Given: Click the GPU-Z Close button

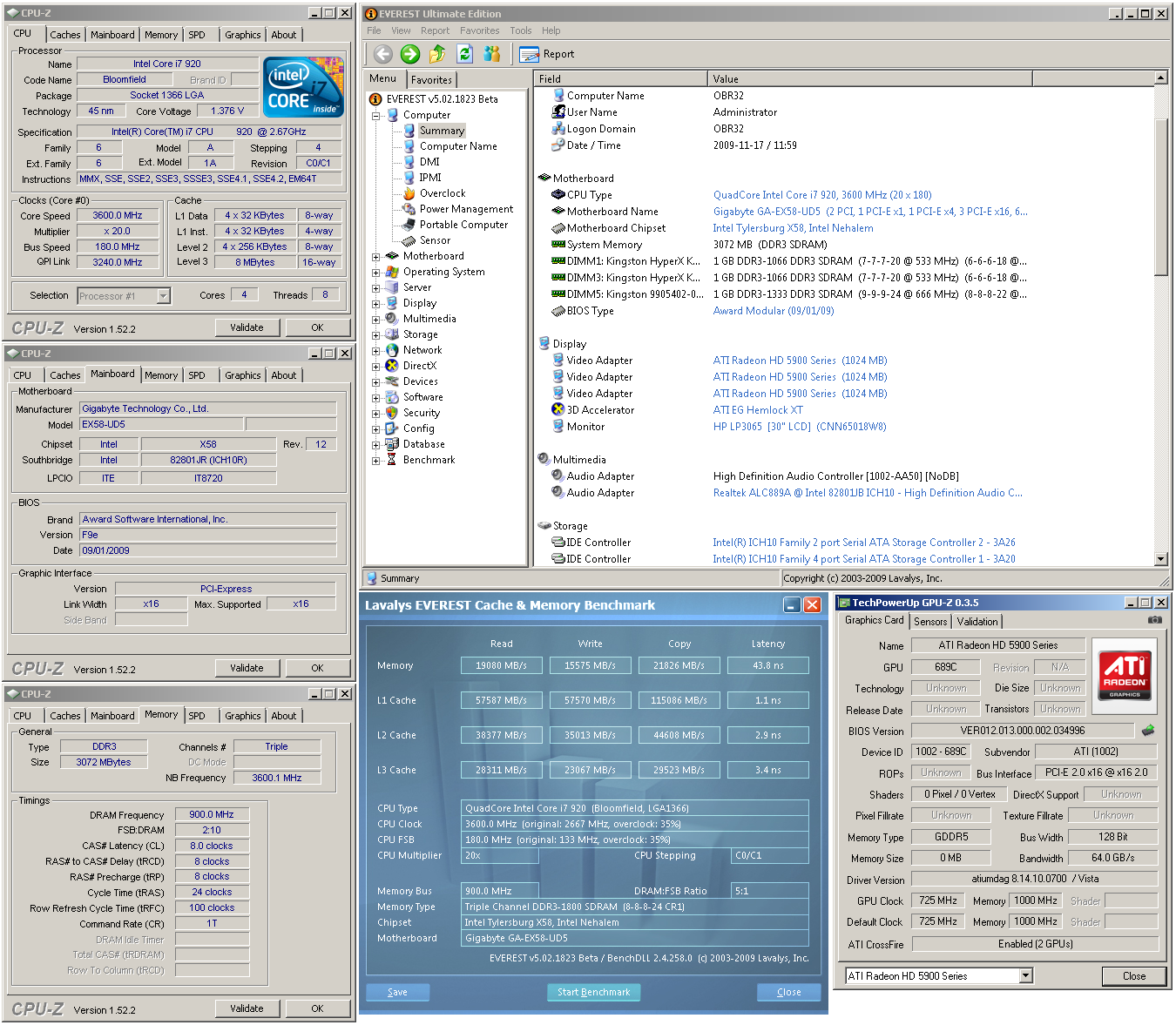Looking at the screenshot, I should click(x=1134, y=976).
